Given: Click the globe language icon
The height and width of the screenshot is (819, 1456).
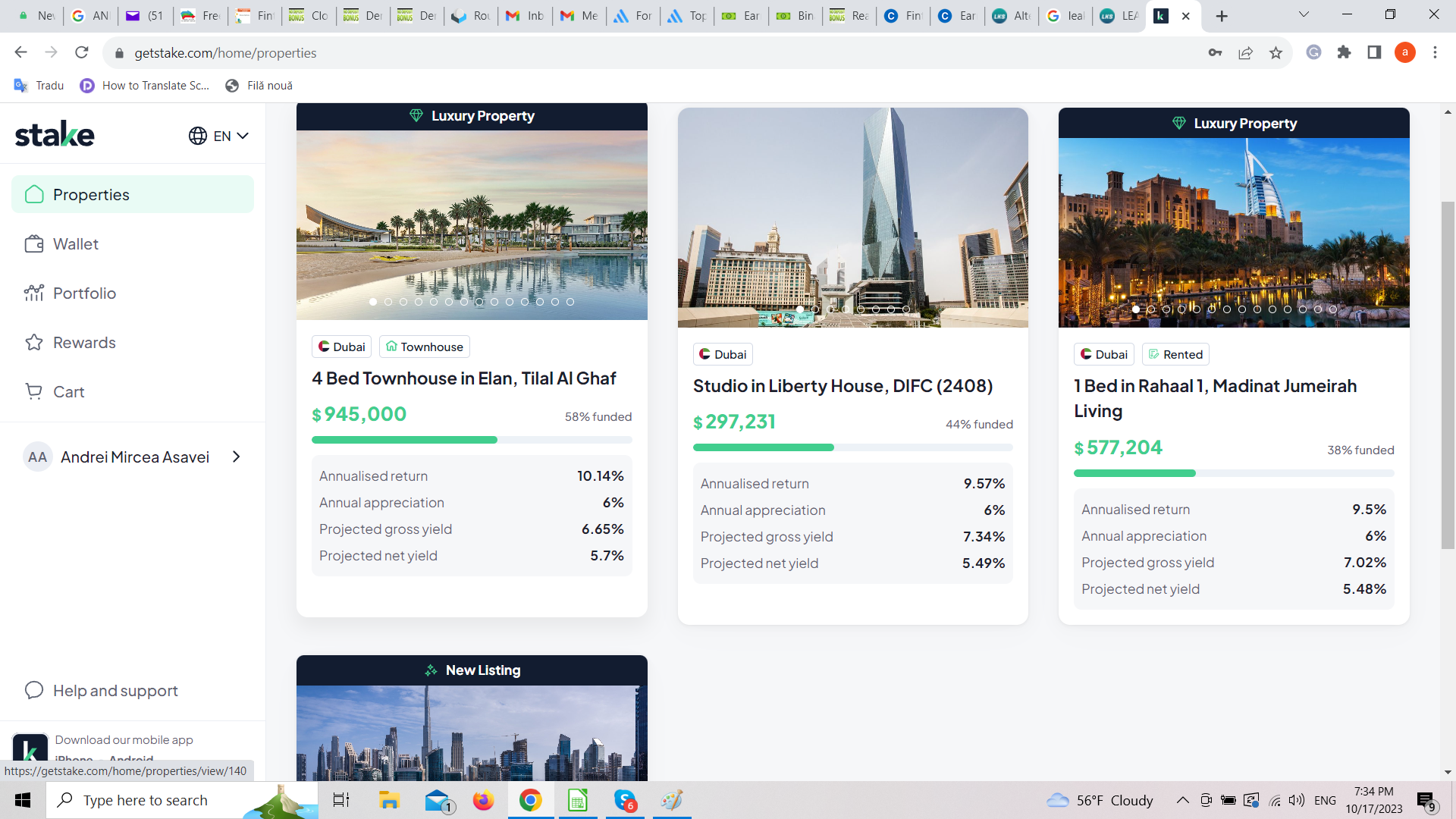Looking at the screenshot, I should [198, 136].
